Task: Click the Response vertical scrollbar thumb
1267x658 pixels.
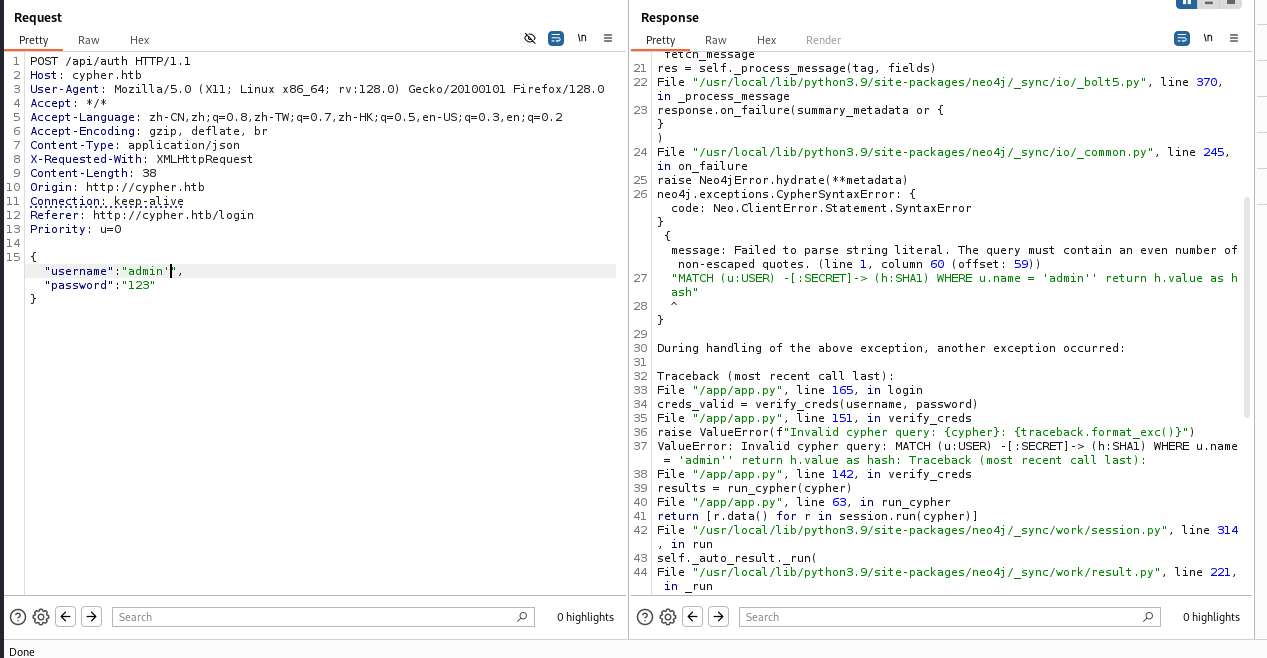Action: click(x=1246, y=307)
